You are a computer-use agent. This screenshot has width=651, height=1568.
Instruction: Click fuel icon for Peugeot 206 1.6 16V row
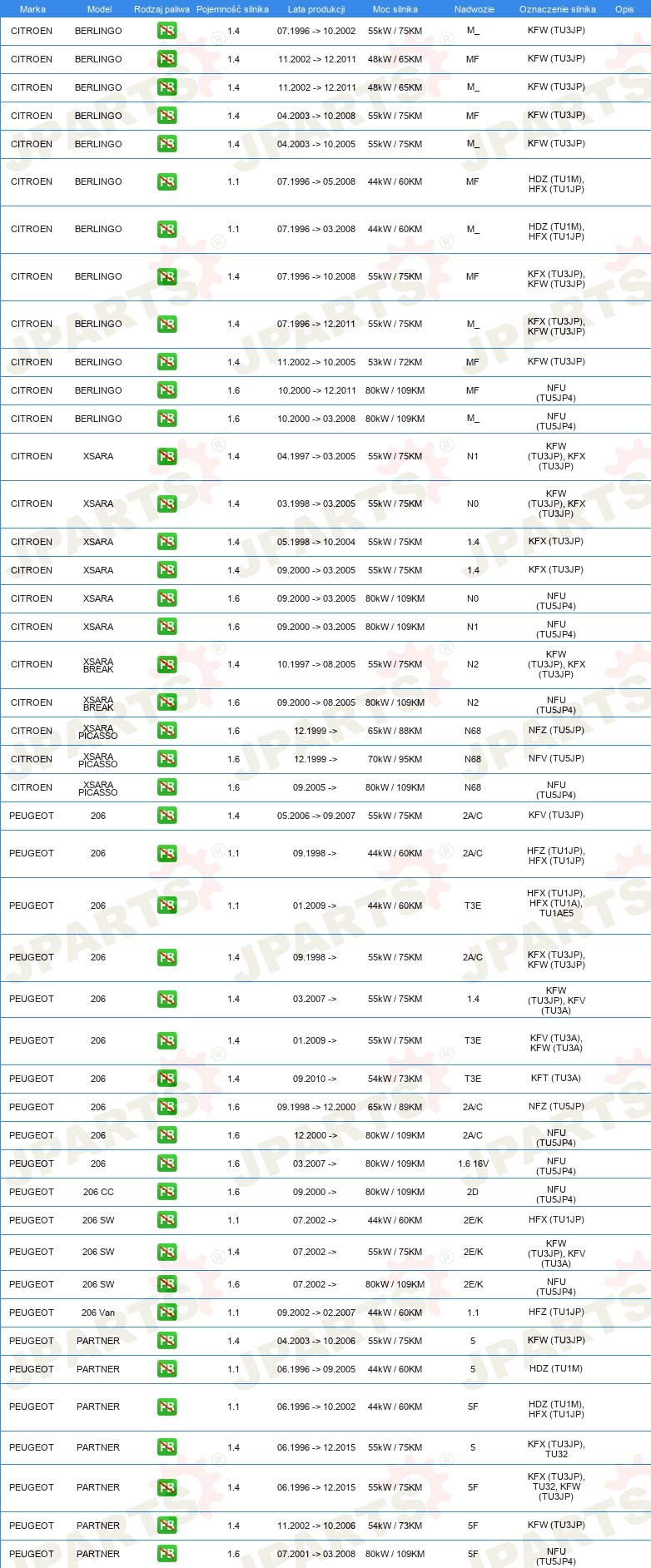click(x=166, y=1164)
